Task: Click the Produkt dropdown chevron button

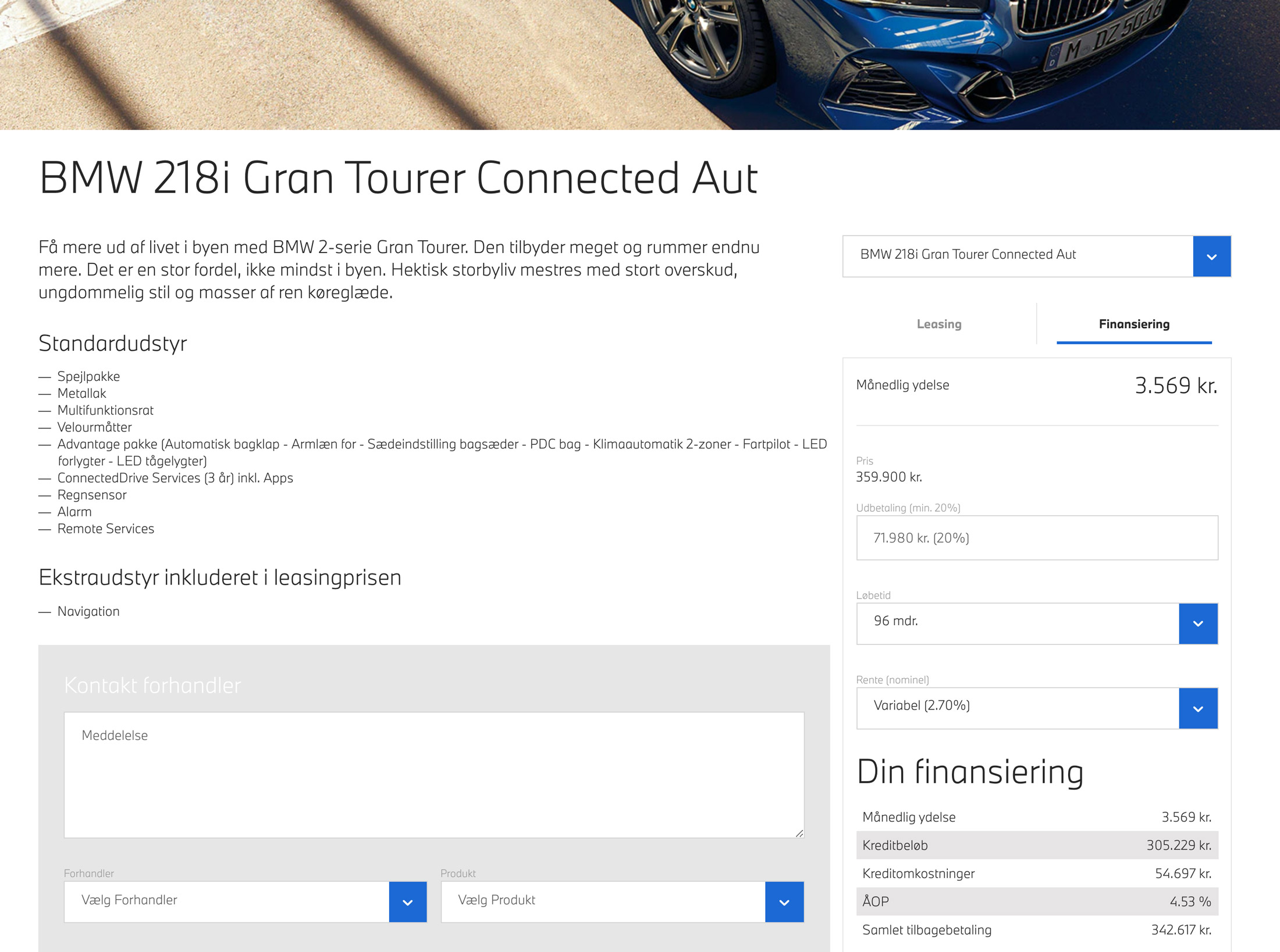Action: point(784,902)
